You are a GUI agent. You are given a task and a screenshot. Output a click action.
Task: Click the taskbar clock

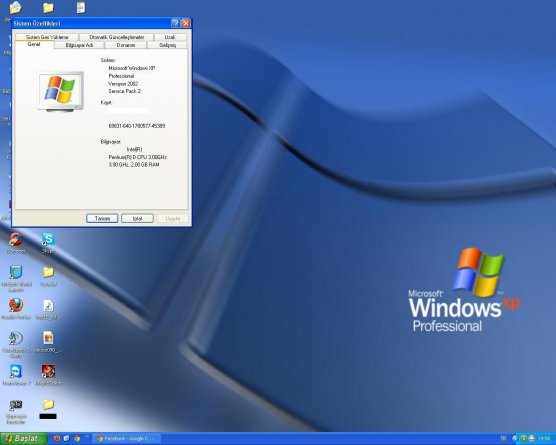coord(544,439)
